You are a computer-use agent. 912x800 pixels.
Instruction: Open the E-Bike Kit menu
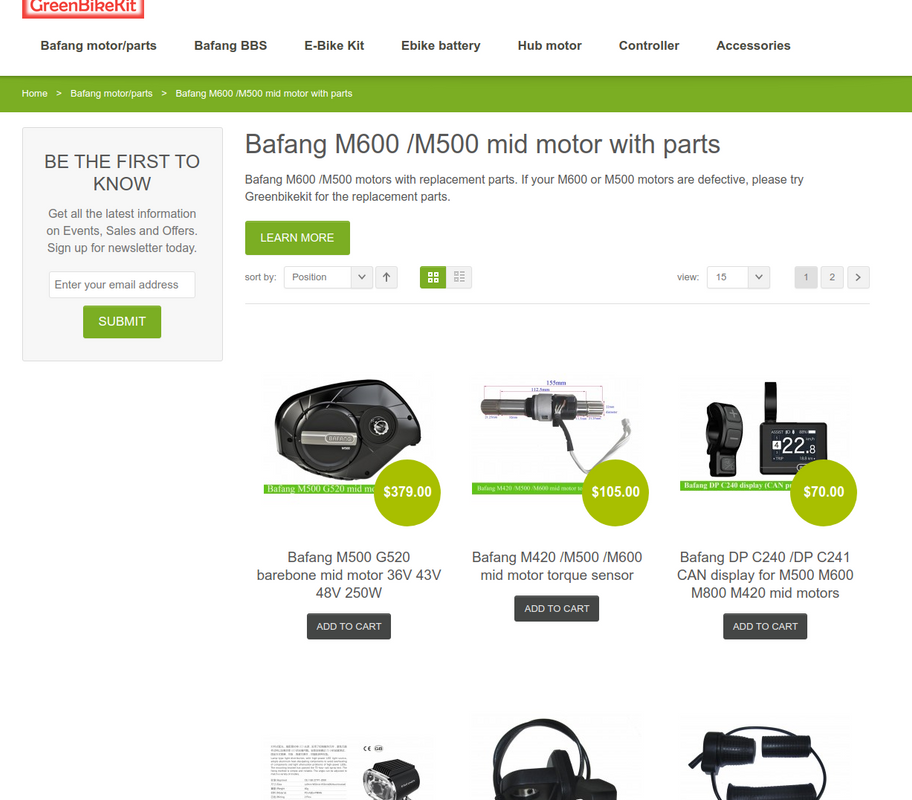tap(334, 45)
